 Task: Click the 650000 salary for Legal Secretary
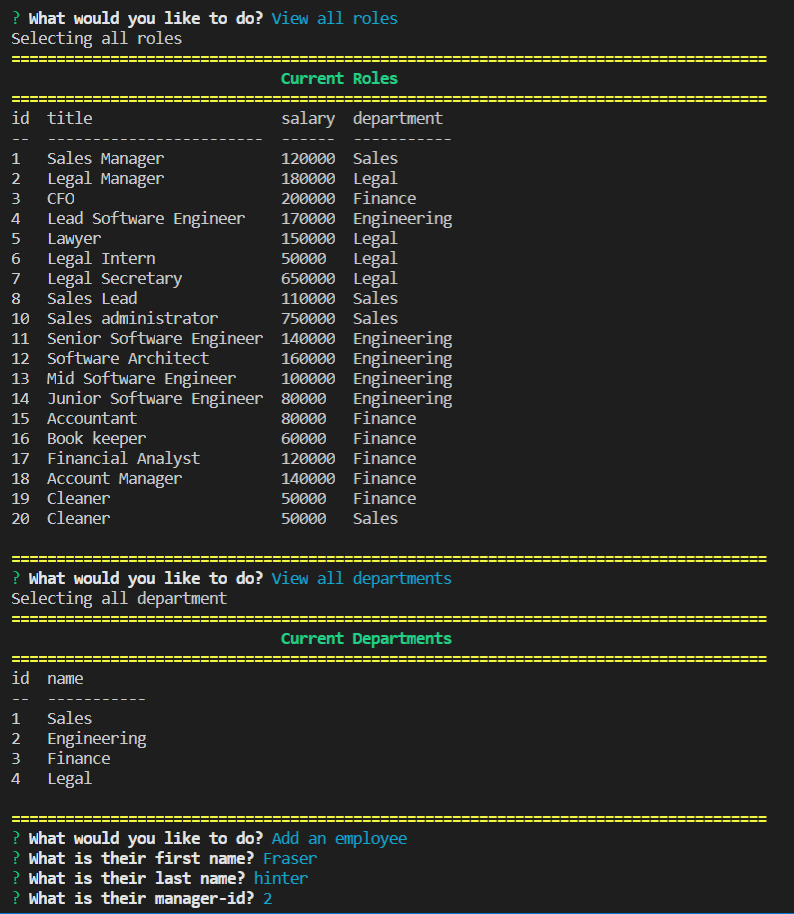(308, 279)
